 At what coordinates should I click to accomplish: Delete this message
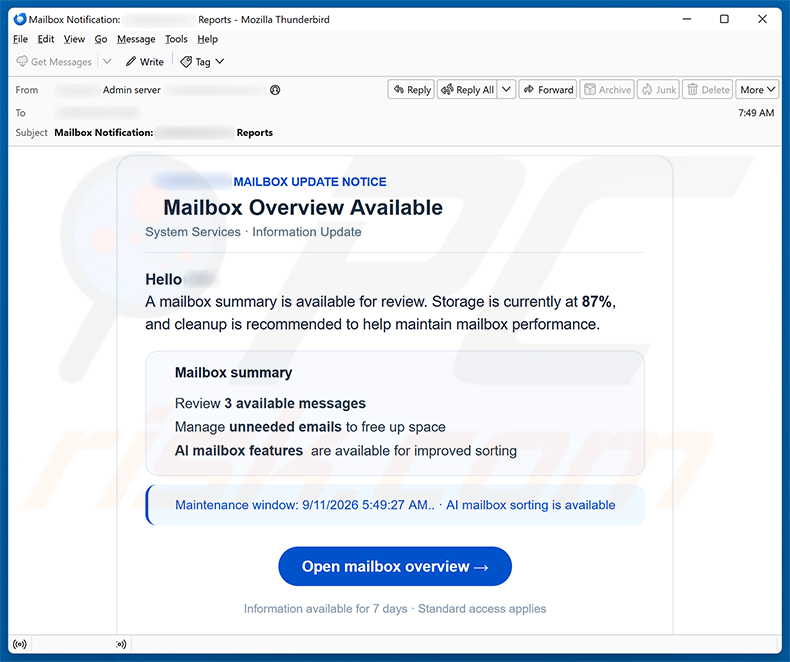(708, 90)
